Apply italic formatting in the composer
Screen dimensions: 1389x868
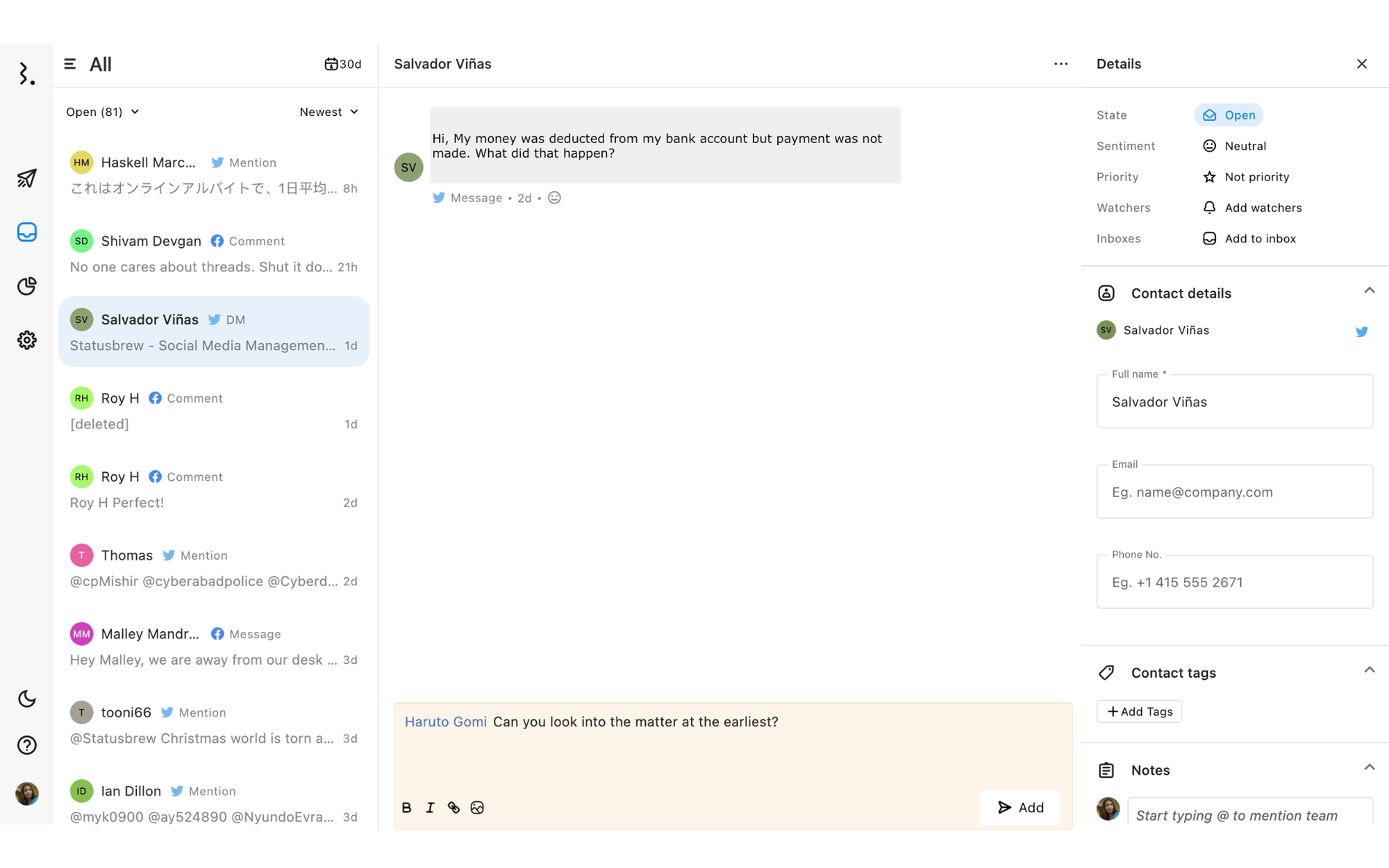coord(431,808)
